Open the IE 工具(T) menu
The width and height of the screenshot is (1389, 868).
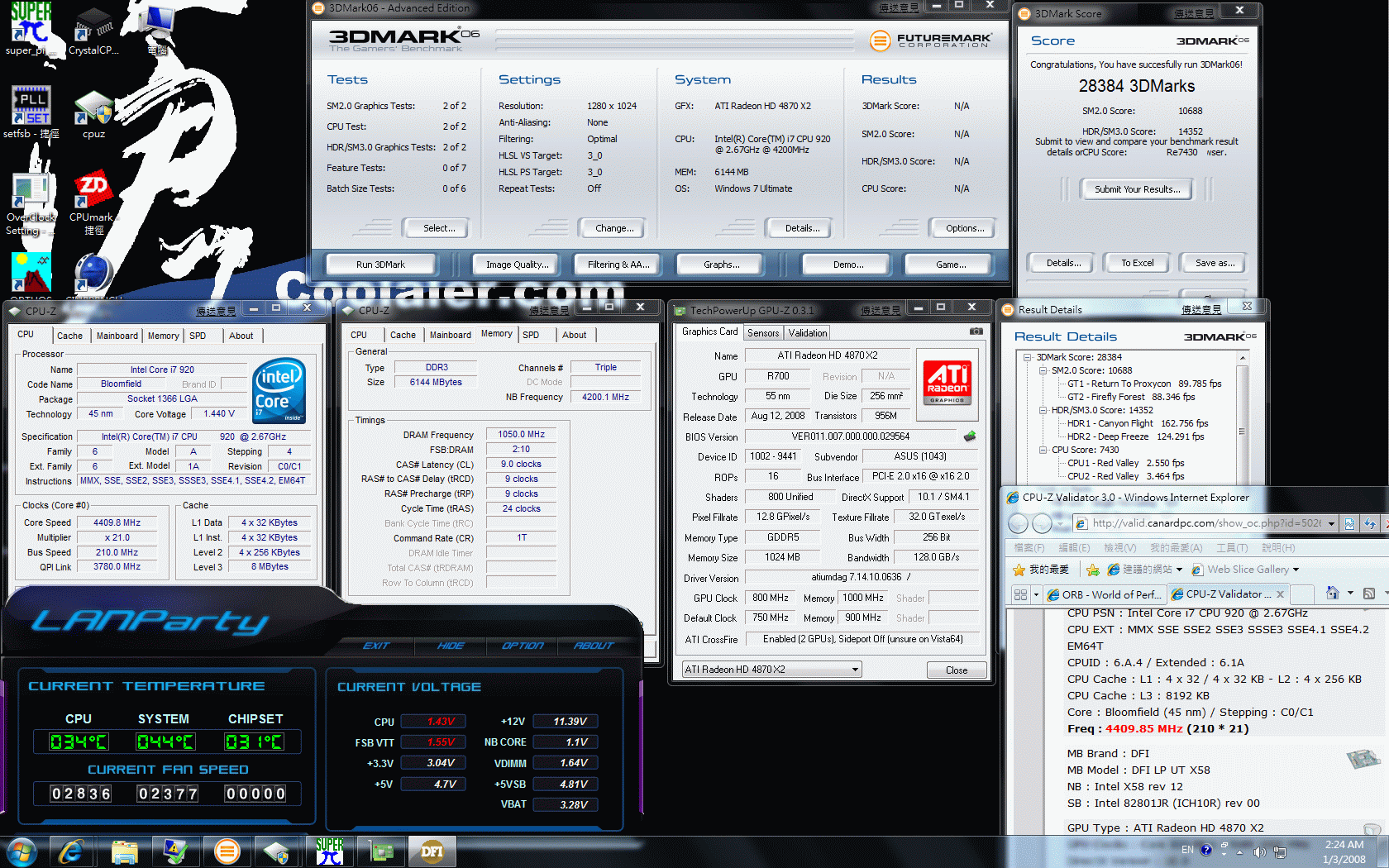pos(1232,548)
